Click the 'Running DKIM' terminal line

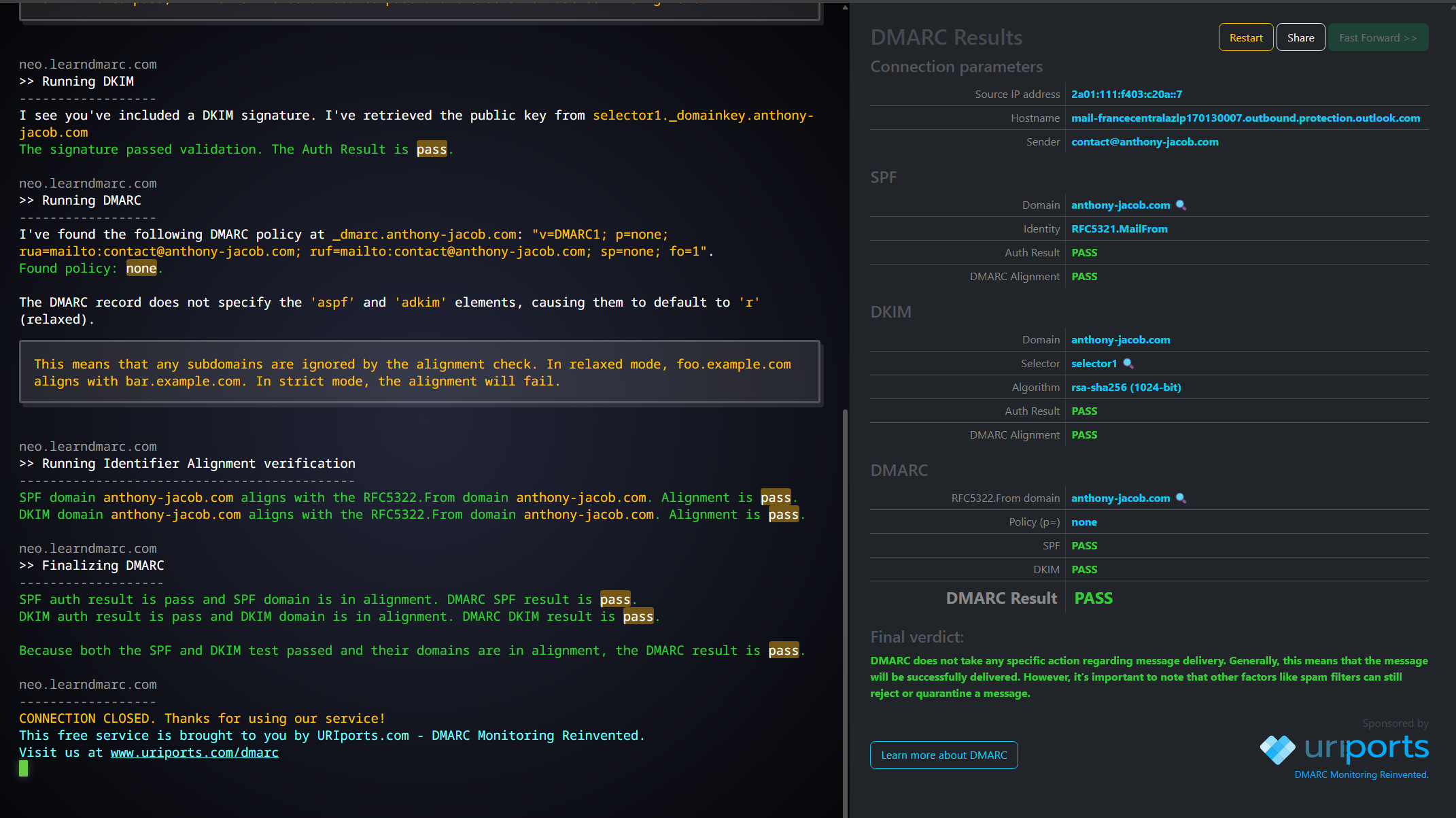[x=76, y=81]
